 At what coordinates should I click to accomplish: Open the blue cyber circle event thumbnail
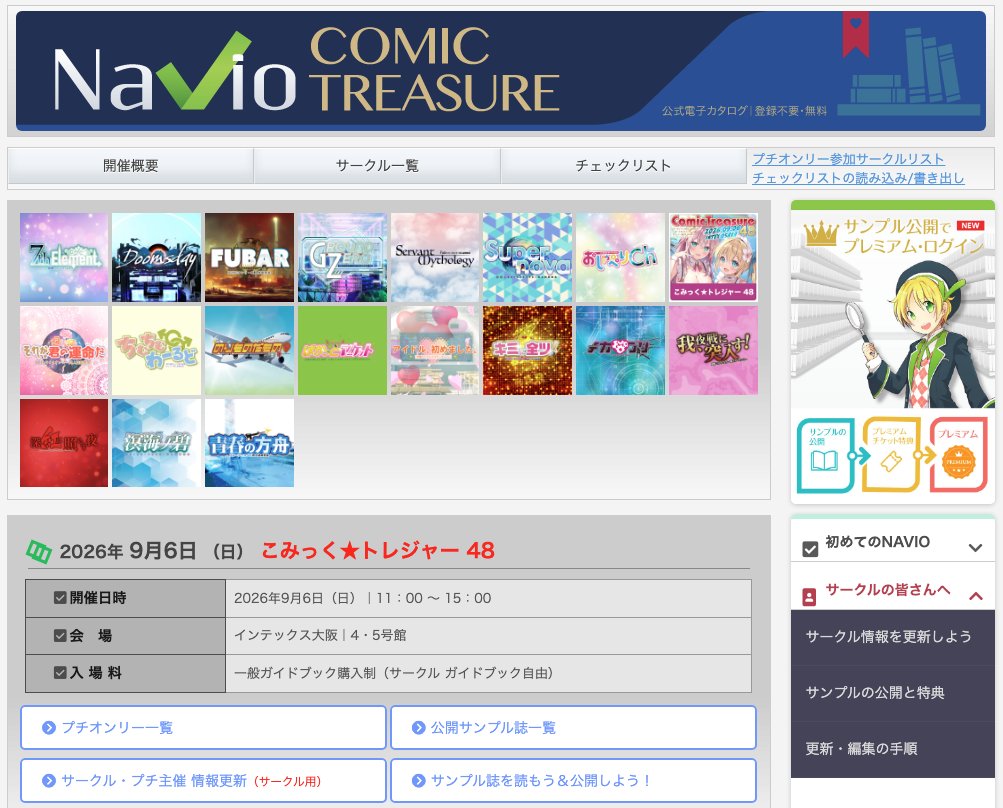[x=620, y=350]
